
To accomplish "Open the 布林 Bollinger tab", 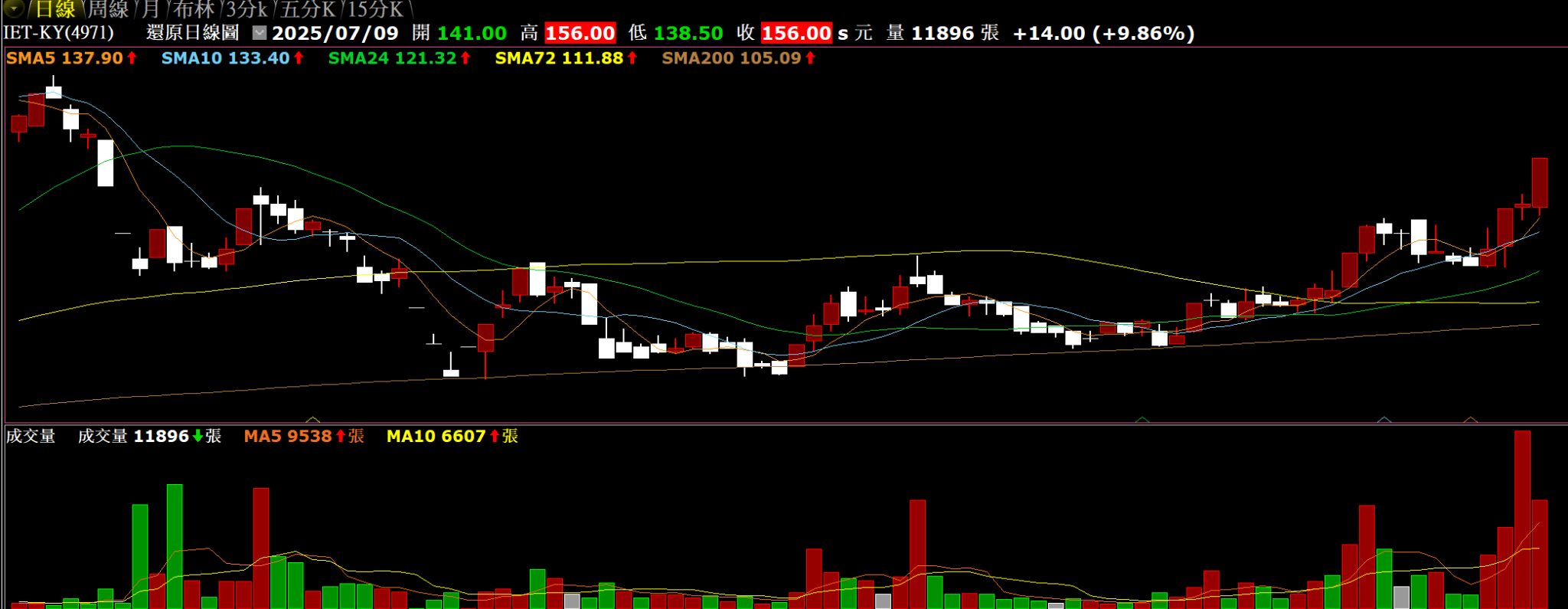I will click(x=193, y=10).
